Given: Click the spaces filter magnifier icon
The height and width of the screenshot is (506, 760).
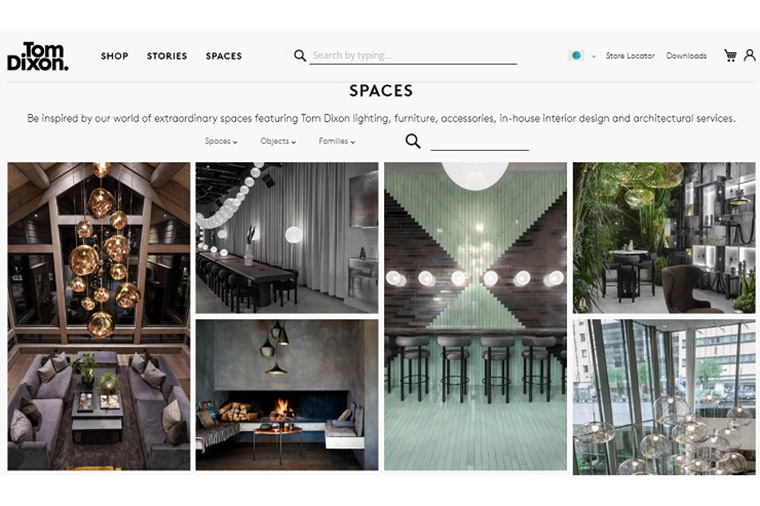Looking at the screenshot, I should 413,141.
